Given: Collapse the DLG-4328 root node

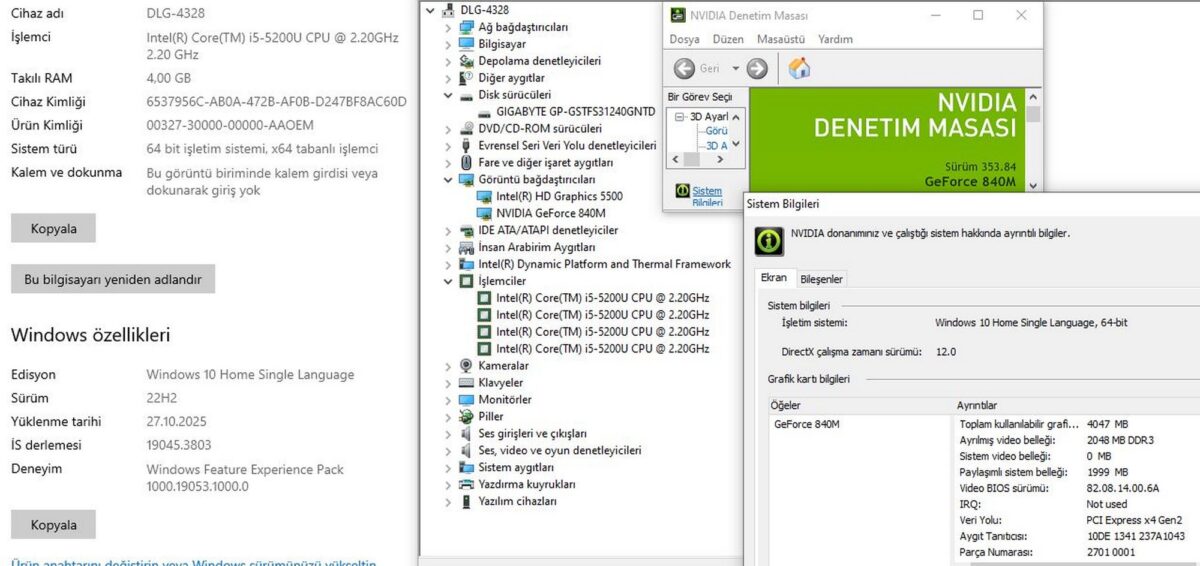Looking at the screenshot, I should click(430, 10).
